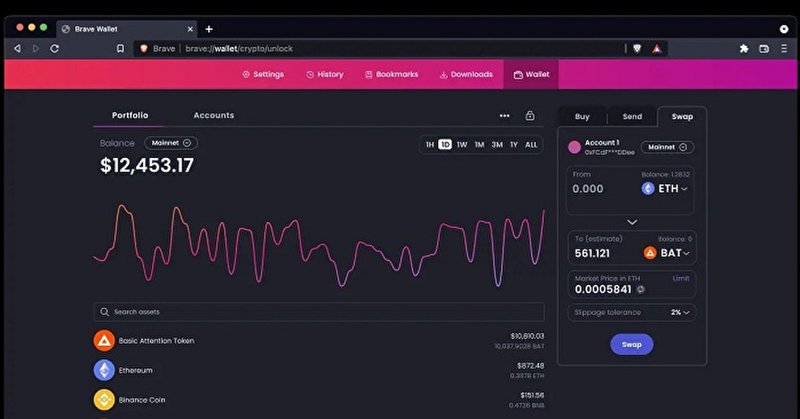Select Wallet in the top navigation
Screen dimensions: 800x419
click(531, 75)
